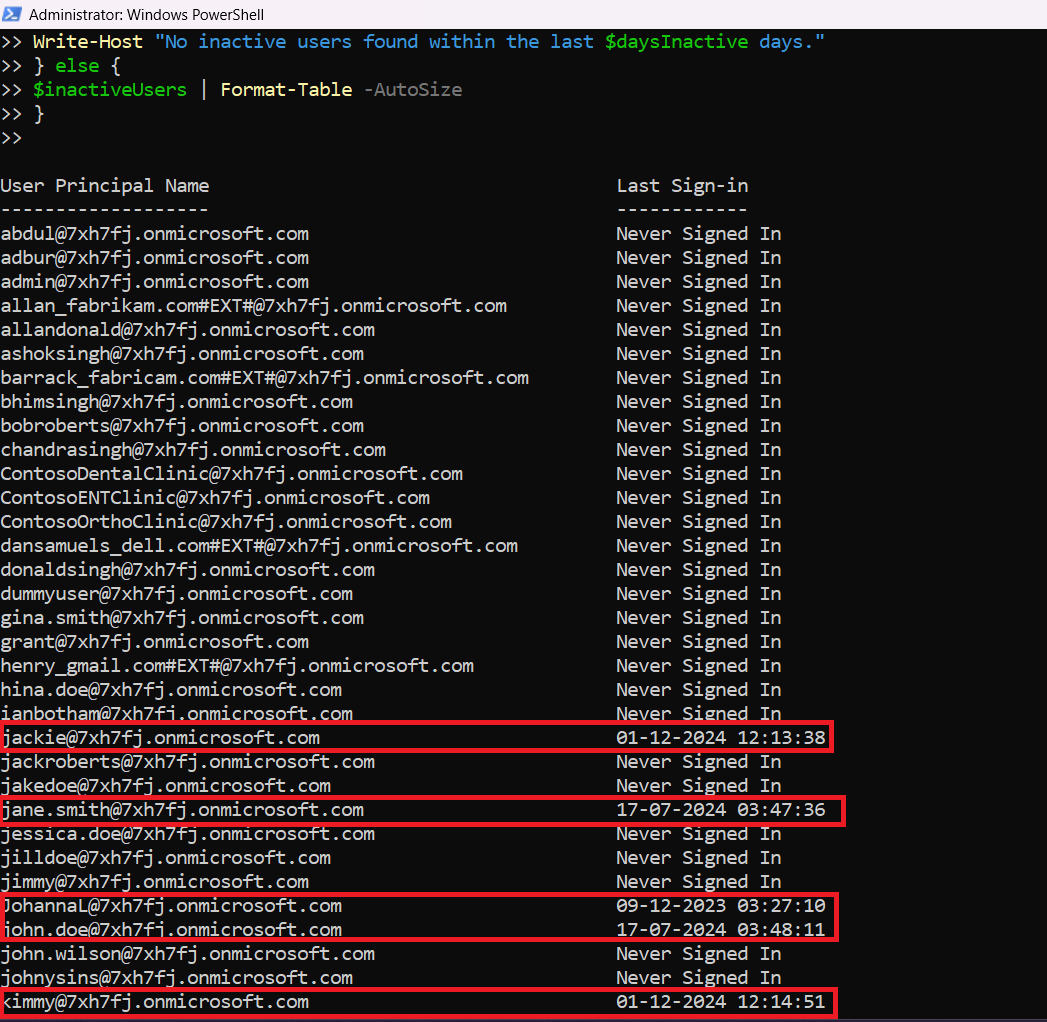Click the -AutoSize parameter text
This screenshot has height=1022, width=1047.
(x=412, y=90)
